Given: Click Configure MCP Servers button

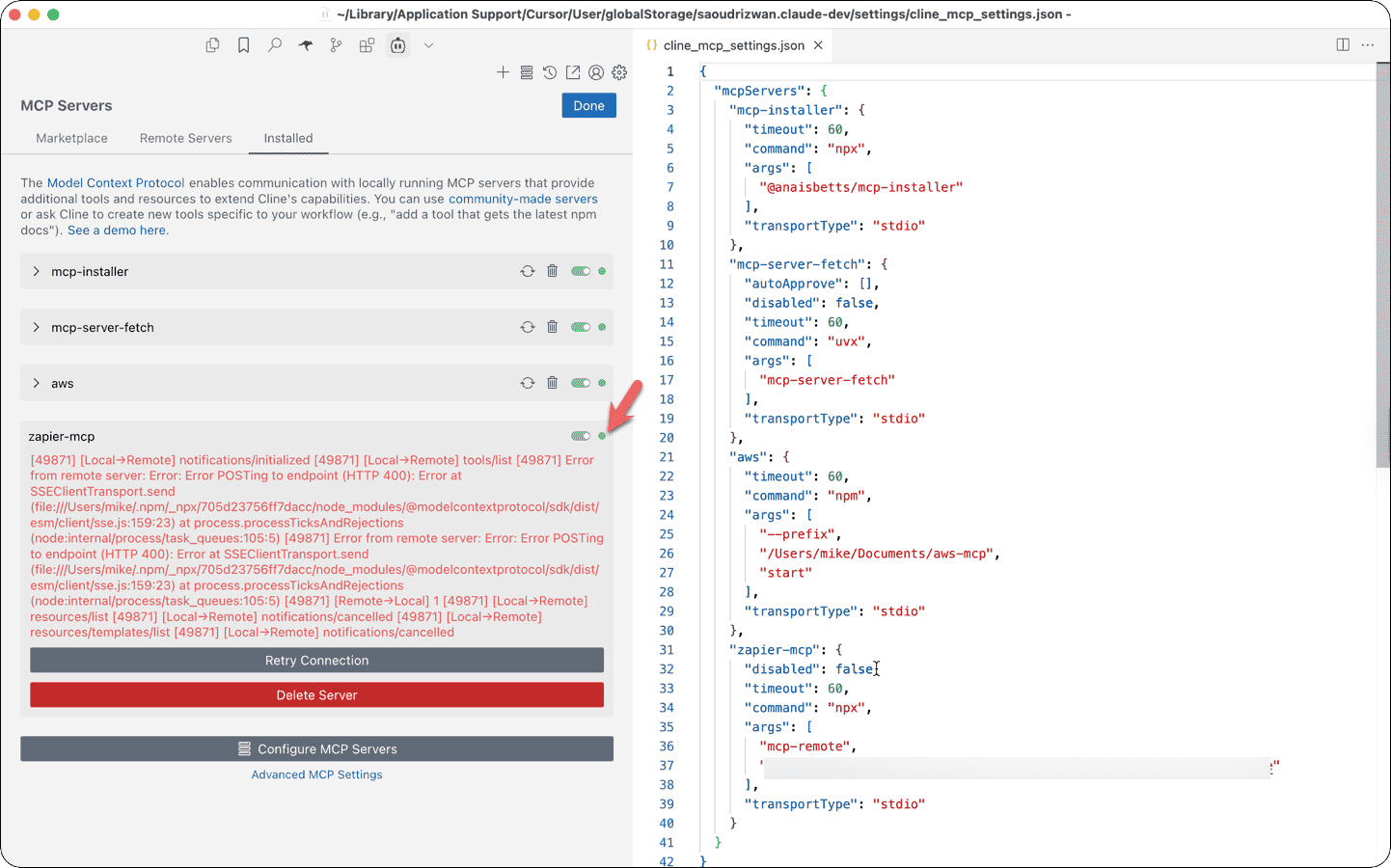Looking at the screenshot, I should 316,749.
